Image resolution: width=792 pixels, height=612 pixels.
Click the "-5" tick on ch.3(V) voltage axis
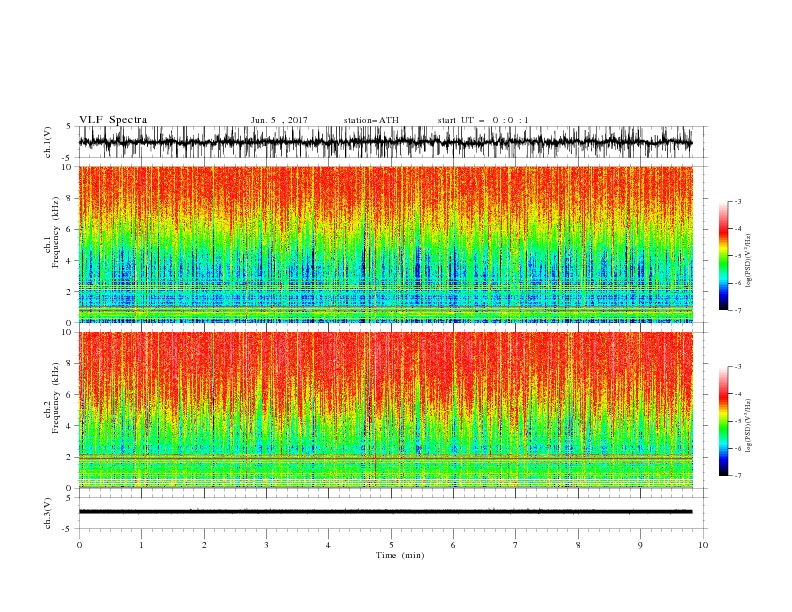[67, 529]
